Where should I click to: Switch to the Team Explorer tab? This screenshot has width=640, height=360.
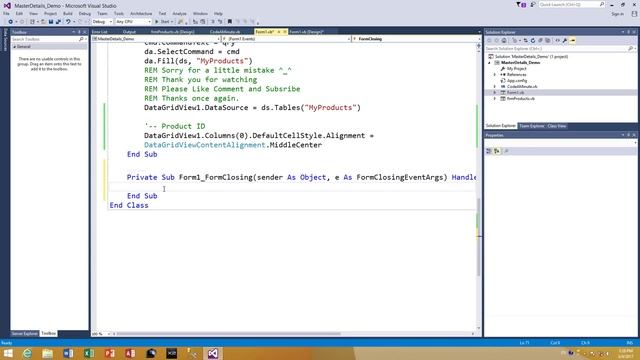coord(531,126)
